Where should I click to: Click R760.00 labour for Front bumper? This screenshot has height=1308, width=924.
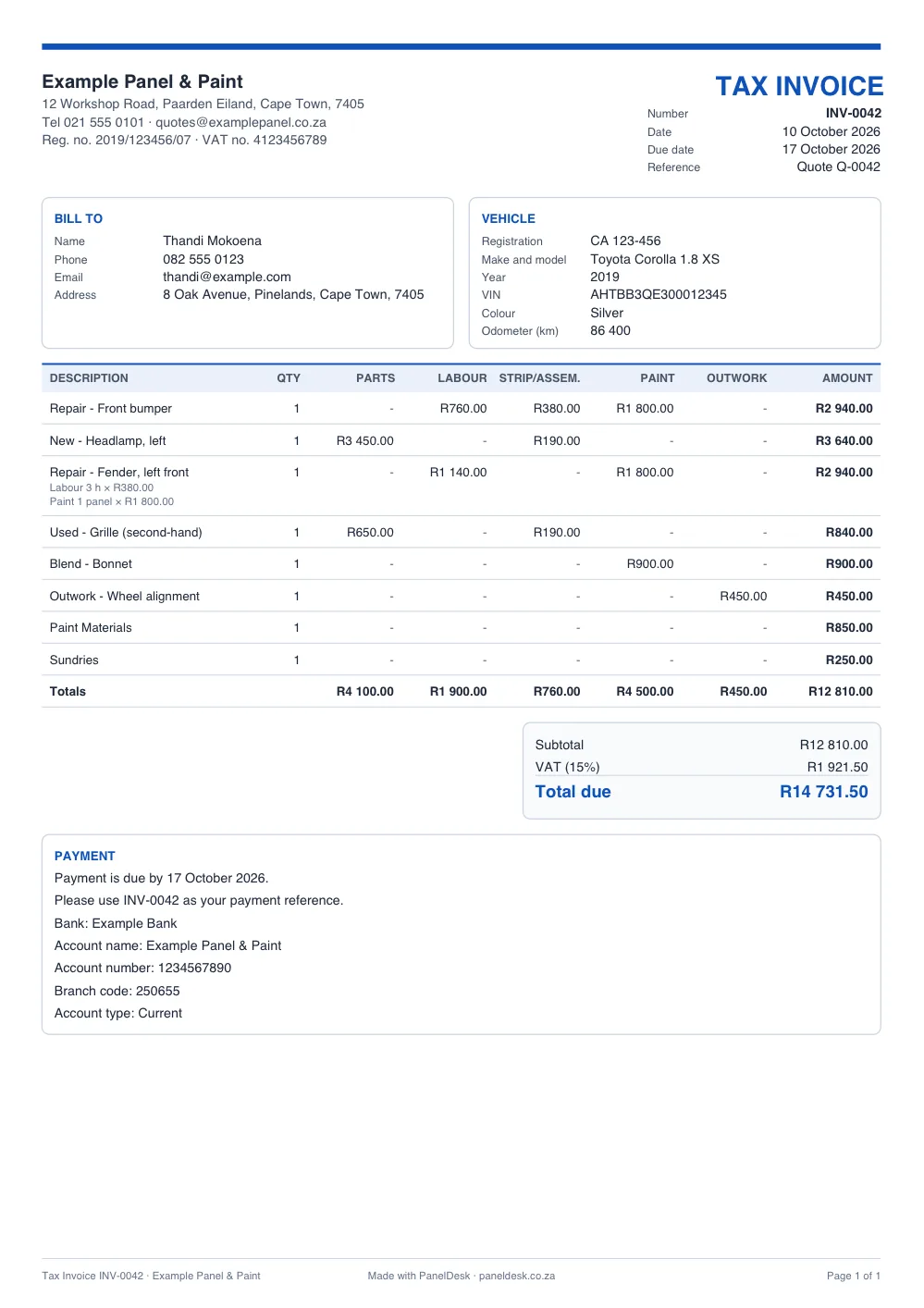(463, 408)
